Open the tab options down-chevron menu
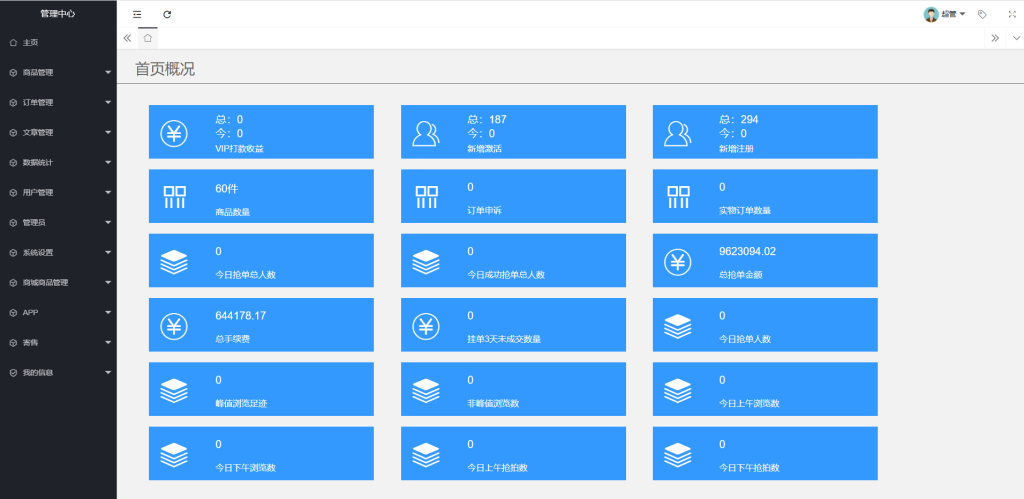This screenshot has width=1024, height=499. click(x=1016, y=38)
